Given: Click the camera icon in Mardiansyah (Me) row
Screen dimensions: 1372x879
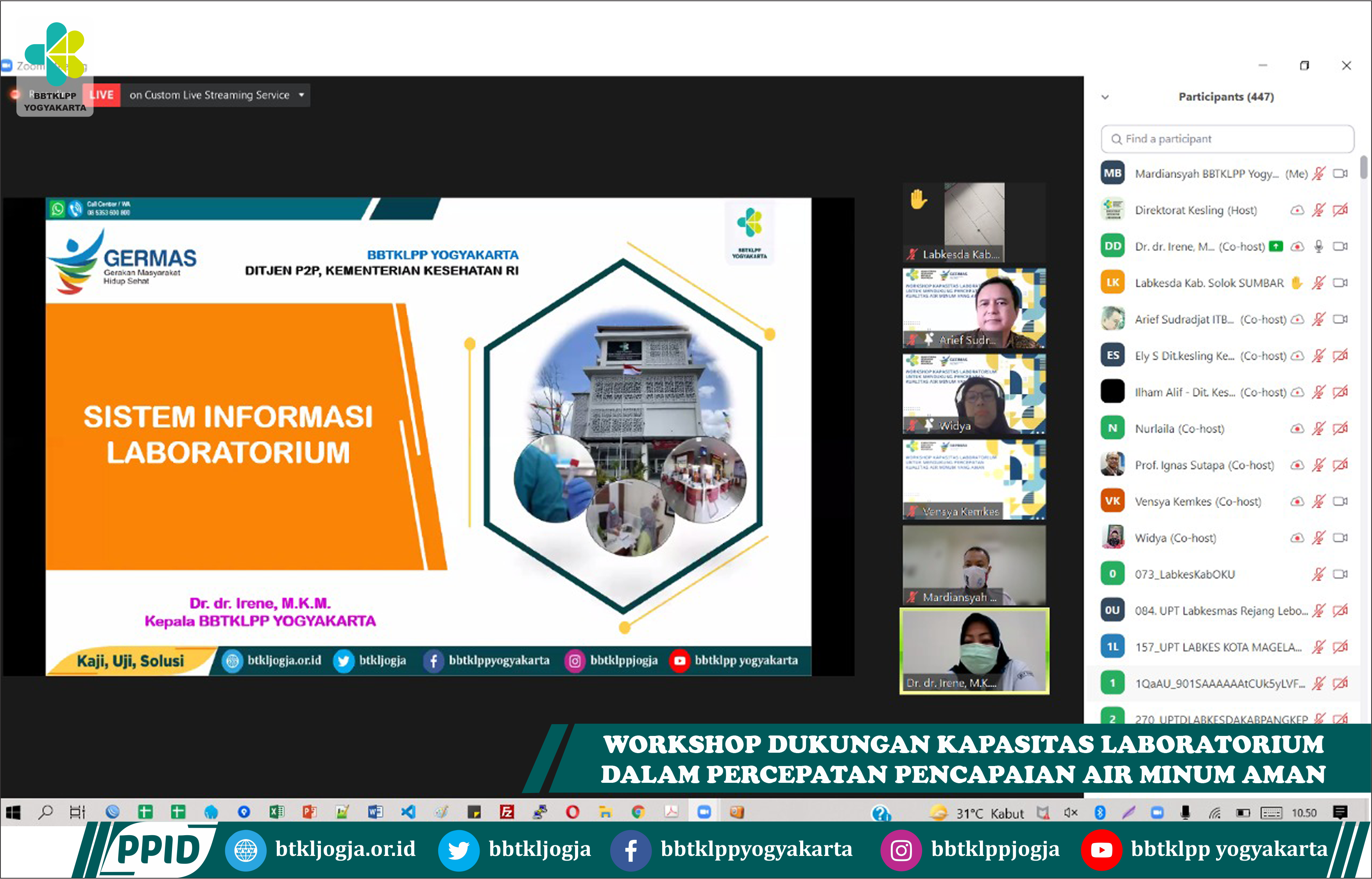Looking at the screenshot, I should click(x=1341, y=174).
